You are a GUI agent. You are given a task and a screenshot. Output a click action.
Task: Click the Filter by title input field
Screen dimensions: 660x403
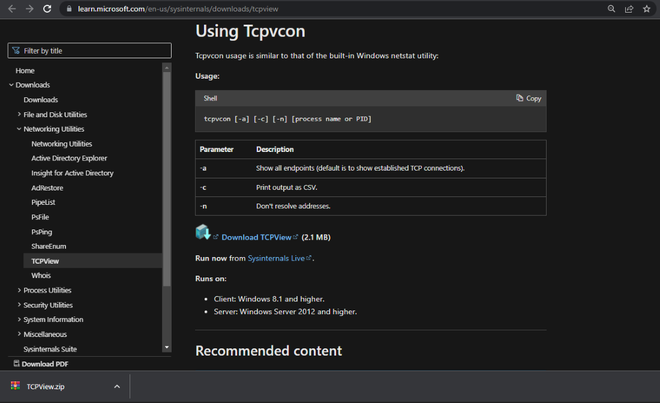(88, 50)
